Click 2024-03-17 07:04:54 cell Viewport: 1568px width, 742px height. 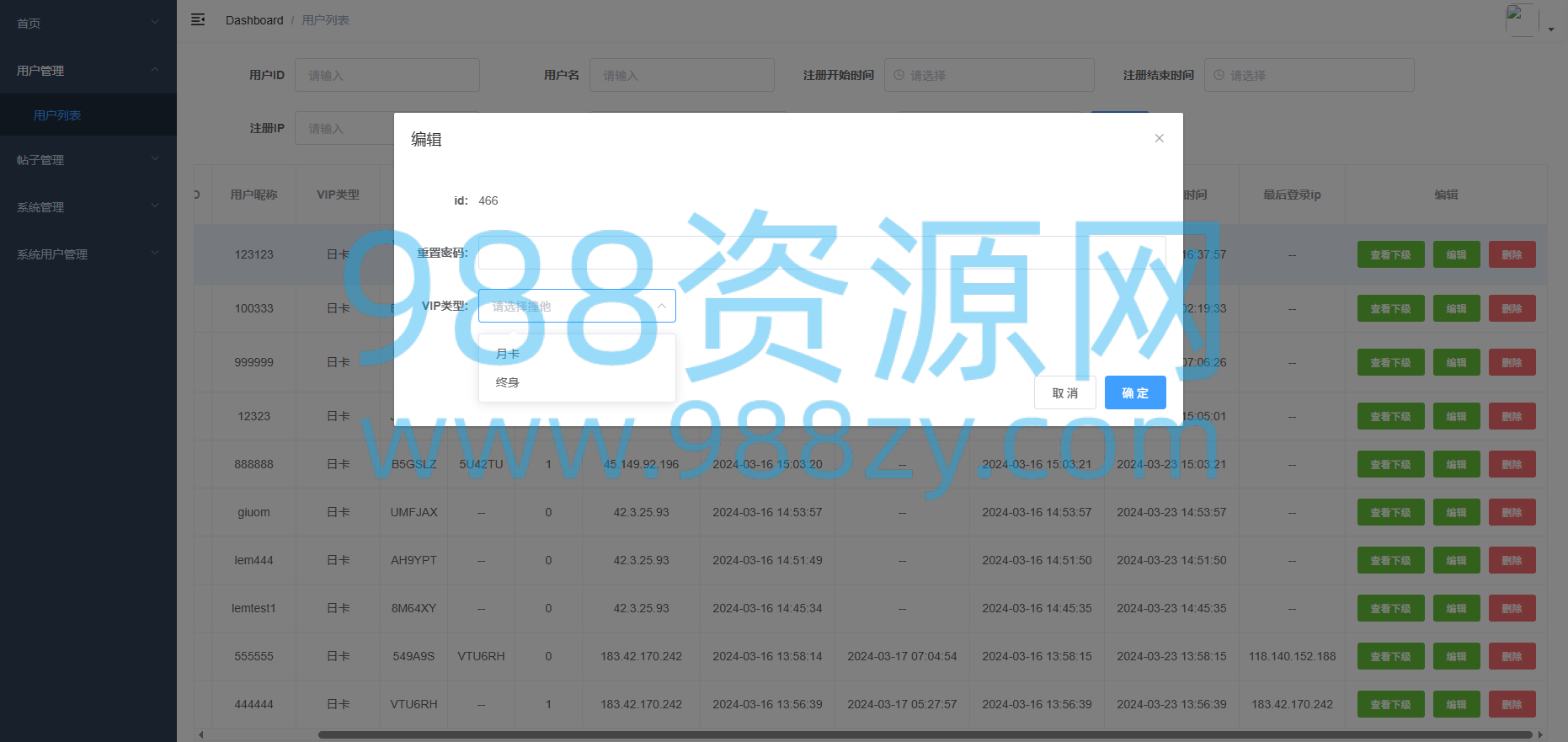point(902,656)
